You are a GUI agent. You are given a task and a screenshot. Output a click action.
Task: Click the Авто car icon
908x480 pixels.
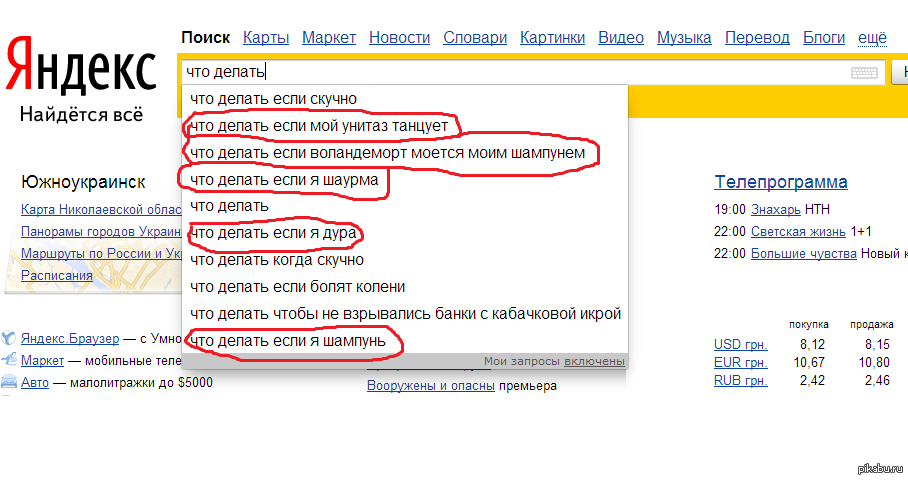(x=9, y=382)
